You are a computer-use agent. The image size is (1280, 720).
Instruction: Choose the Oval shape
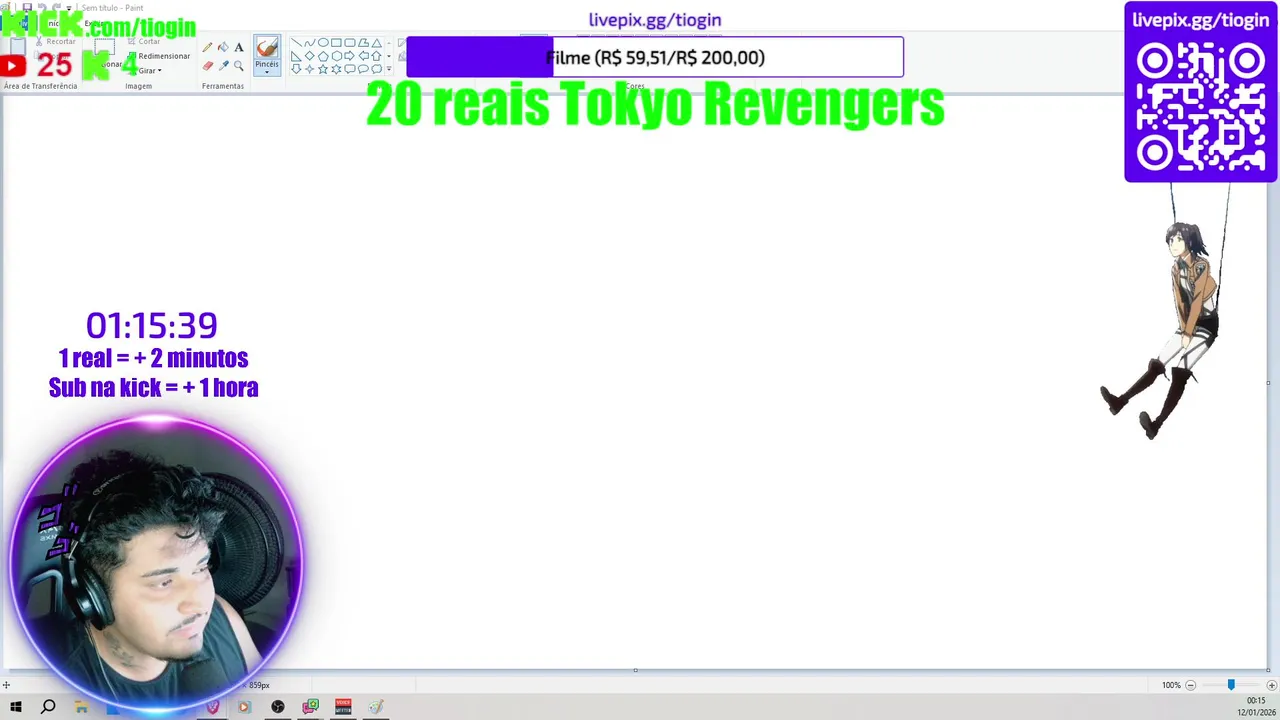(323, 42)
